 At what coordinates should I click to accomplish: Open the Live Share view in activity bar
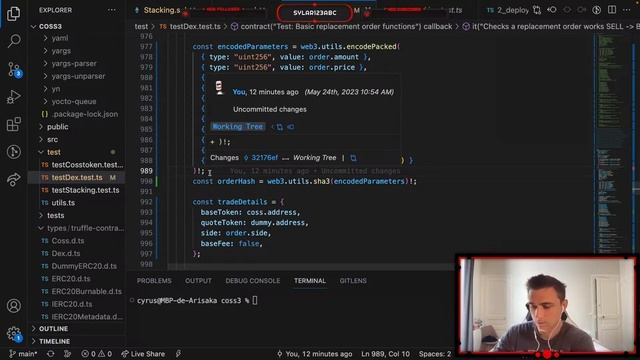[x=13, y=179]
